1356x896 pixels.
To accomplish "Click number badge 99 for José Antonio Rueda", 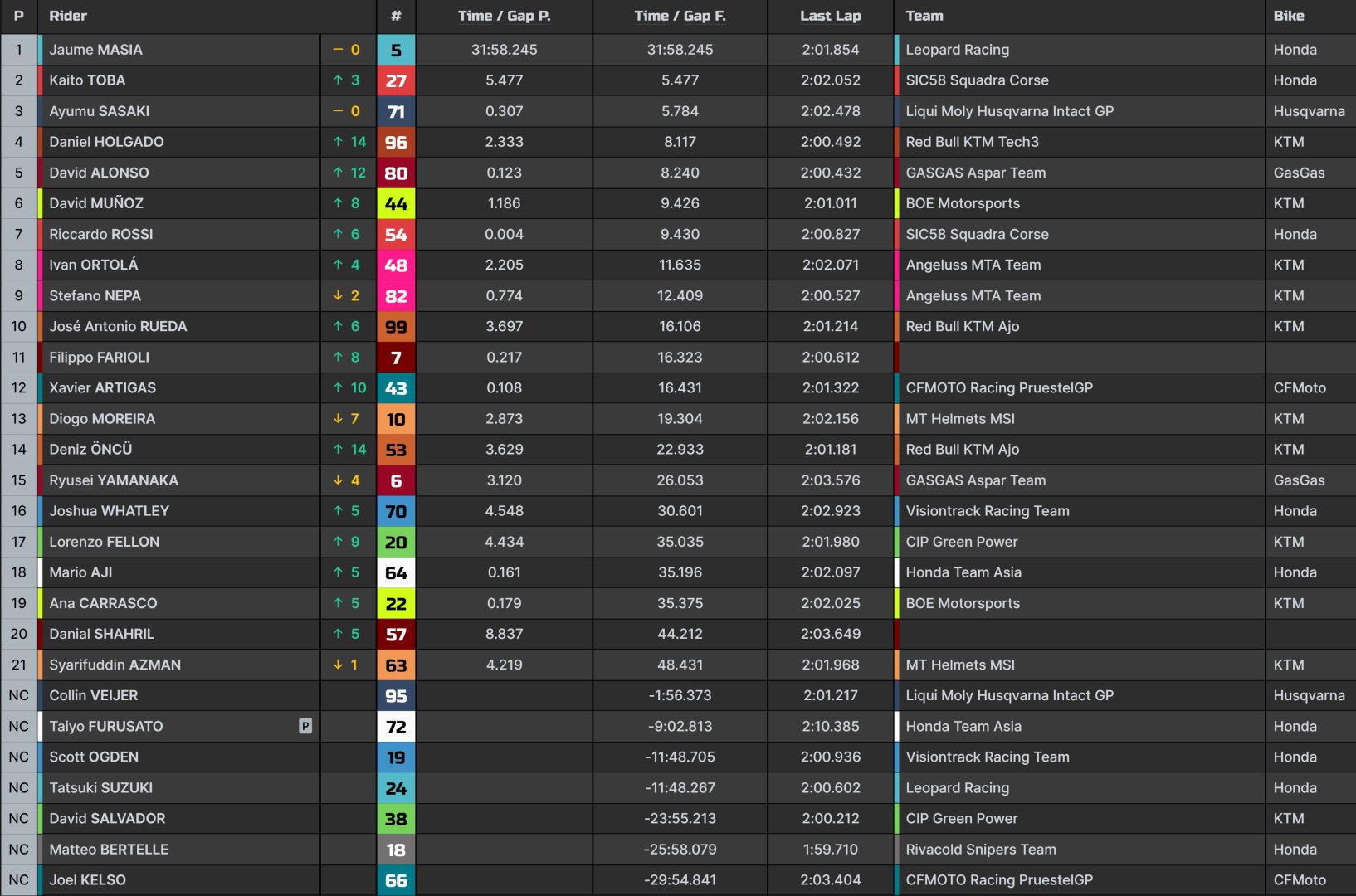I will click(x=396, y=327).
